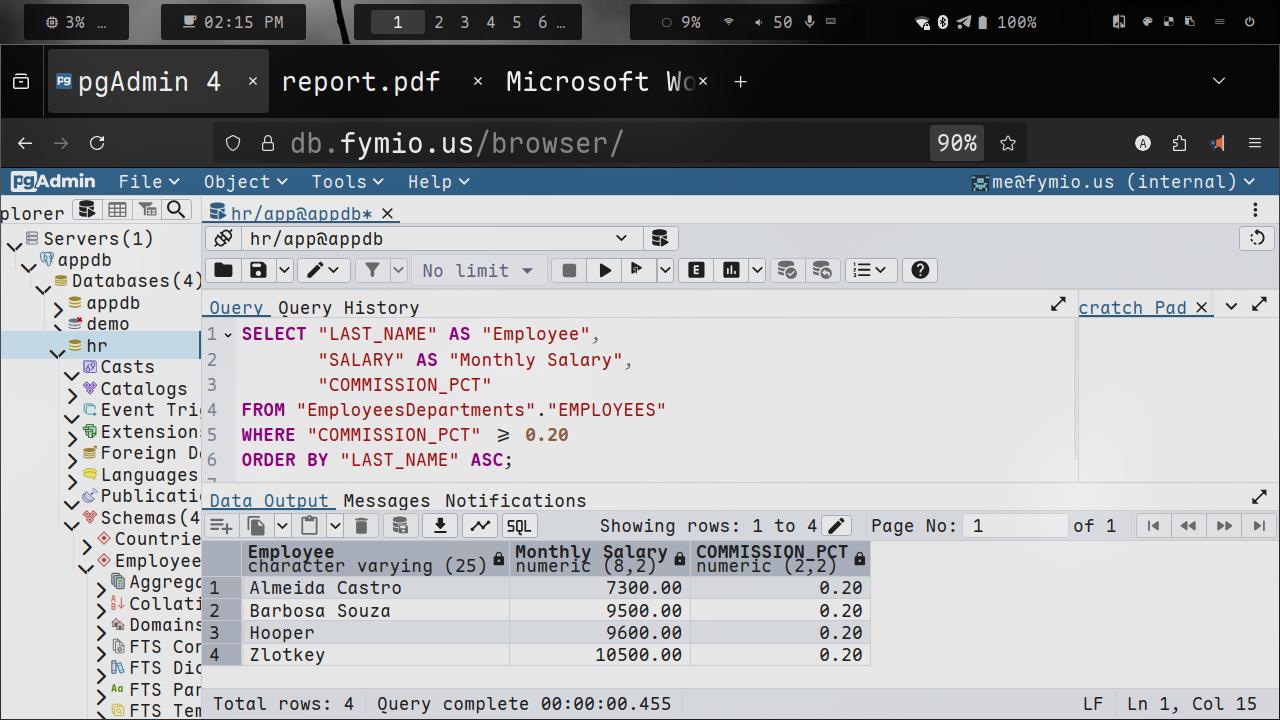Expand the demo database tree node
The height and width of the screenshot is (720, 1280).
58,324
